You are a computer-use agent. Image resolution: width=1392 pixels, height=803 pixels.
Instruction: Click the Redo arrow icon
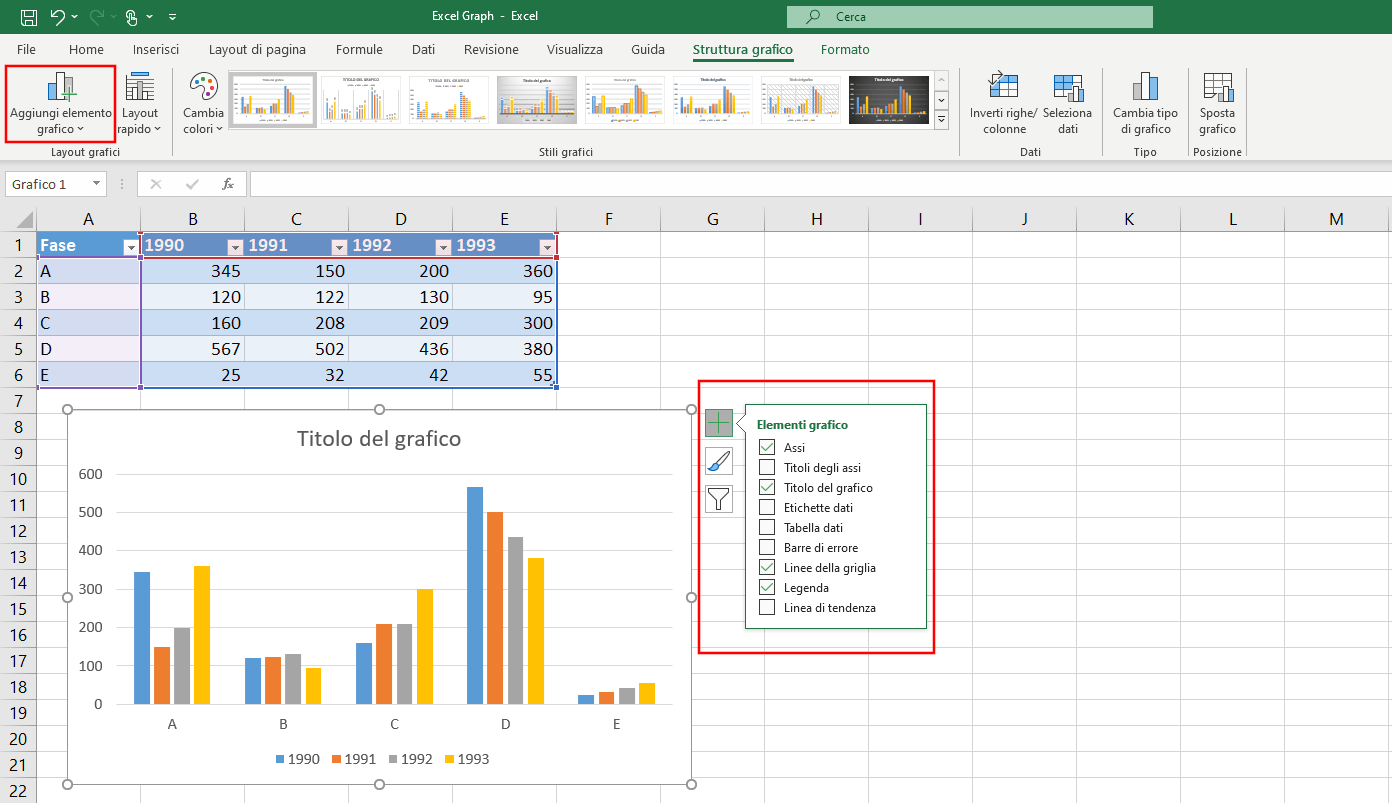(97, 16)
